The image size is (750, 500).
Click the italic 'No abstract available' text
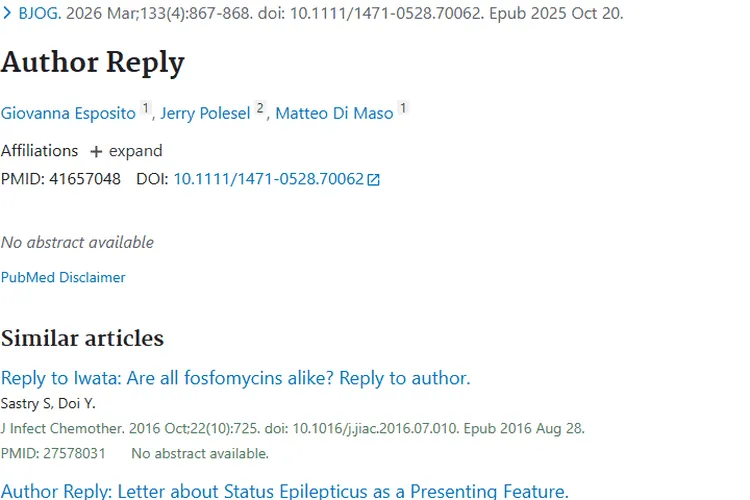[x=77, y=242]
